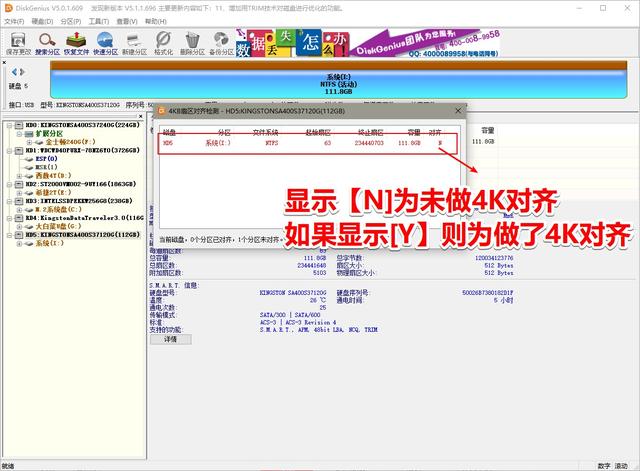Select ESP(0) partition in disk tree
Viewport: 640px width, 471px height.
tap(46, 159)
